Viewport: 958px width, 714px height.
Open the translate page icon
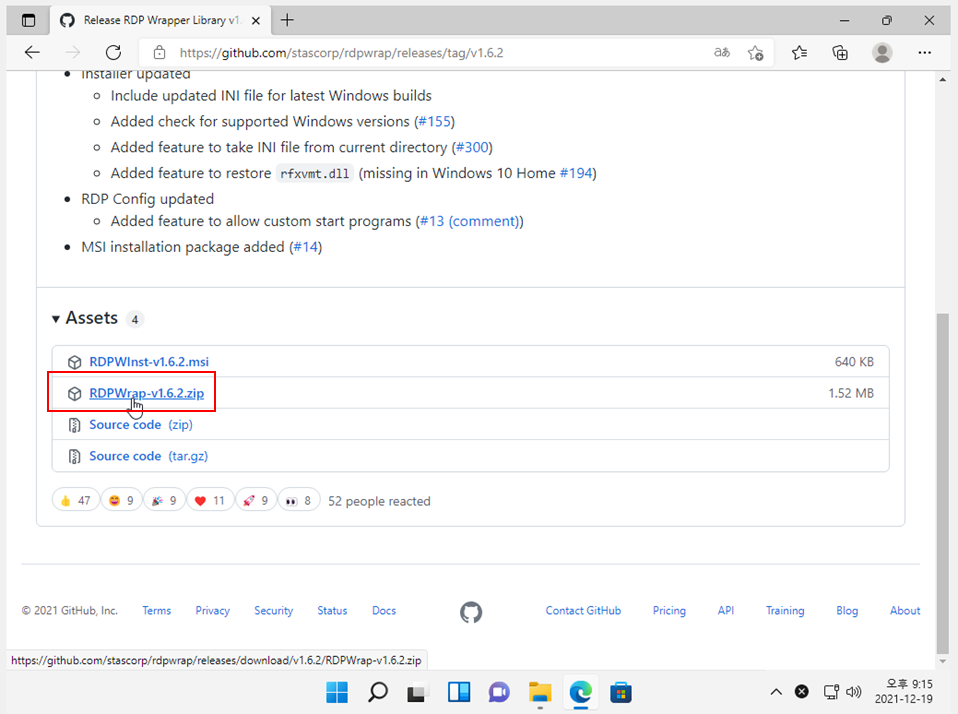click(722, 53)
